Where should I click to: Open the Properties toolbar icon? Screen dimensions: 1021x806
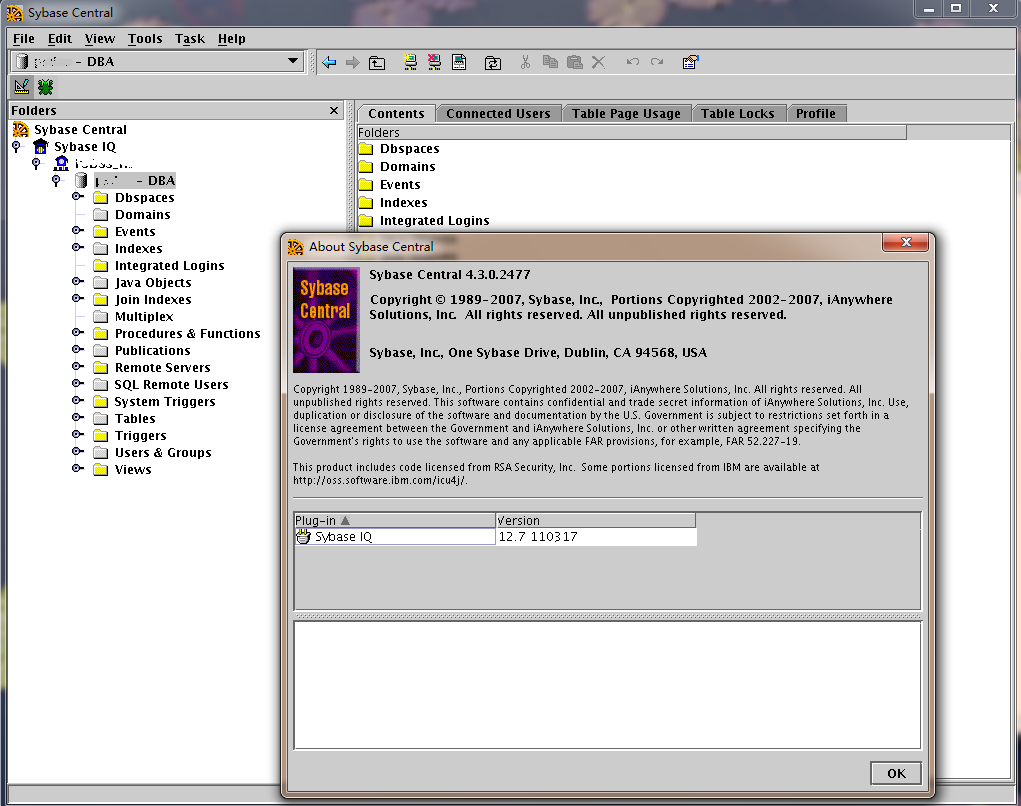[x=690, y=63]
